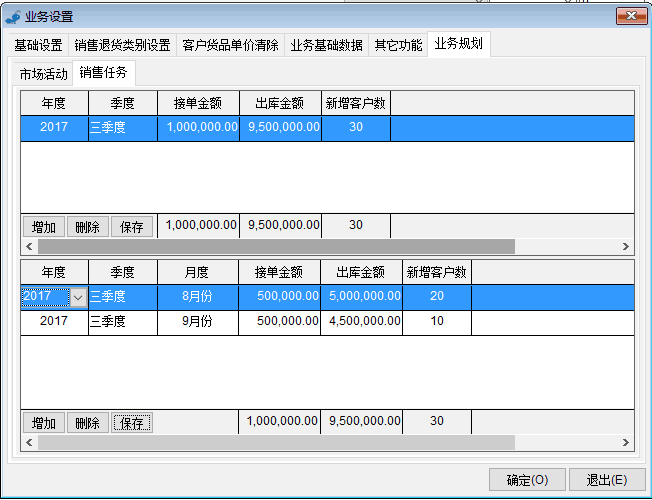Click 保存 under the monthly task table
652x500 pixels.
[x=131, y=423]
